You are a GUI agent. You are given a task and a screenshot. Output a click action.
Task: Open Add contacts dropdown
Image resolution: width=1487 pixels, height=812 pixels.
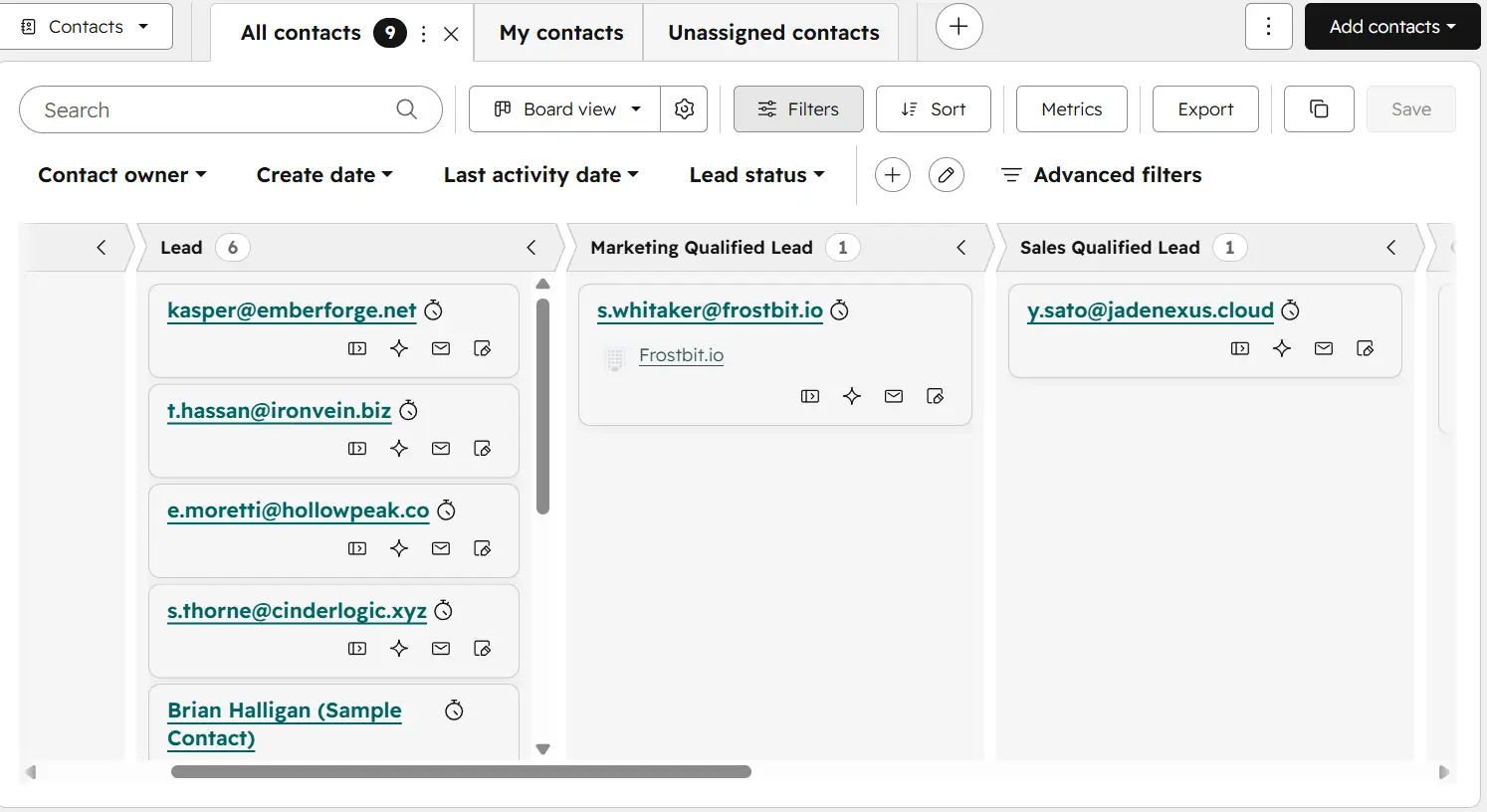pyautogui.click(x=1392, y=27)
